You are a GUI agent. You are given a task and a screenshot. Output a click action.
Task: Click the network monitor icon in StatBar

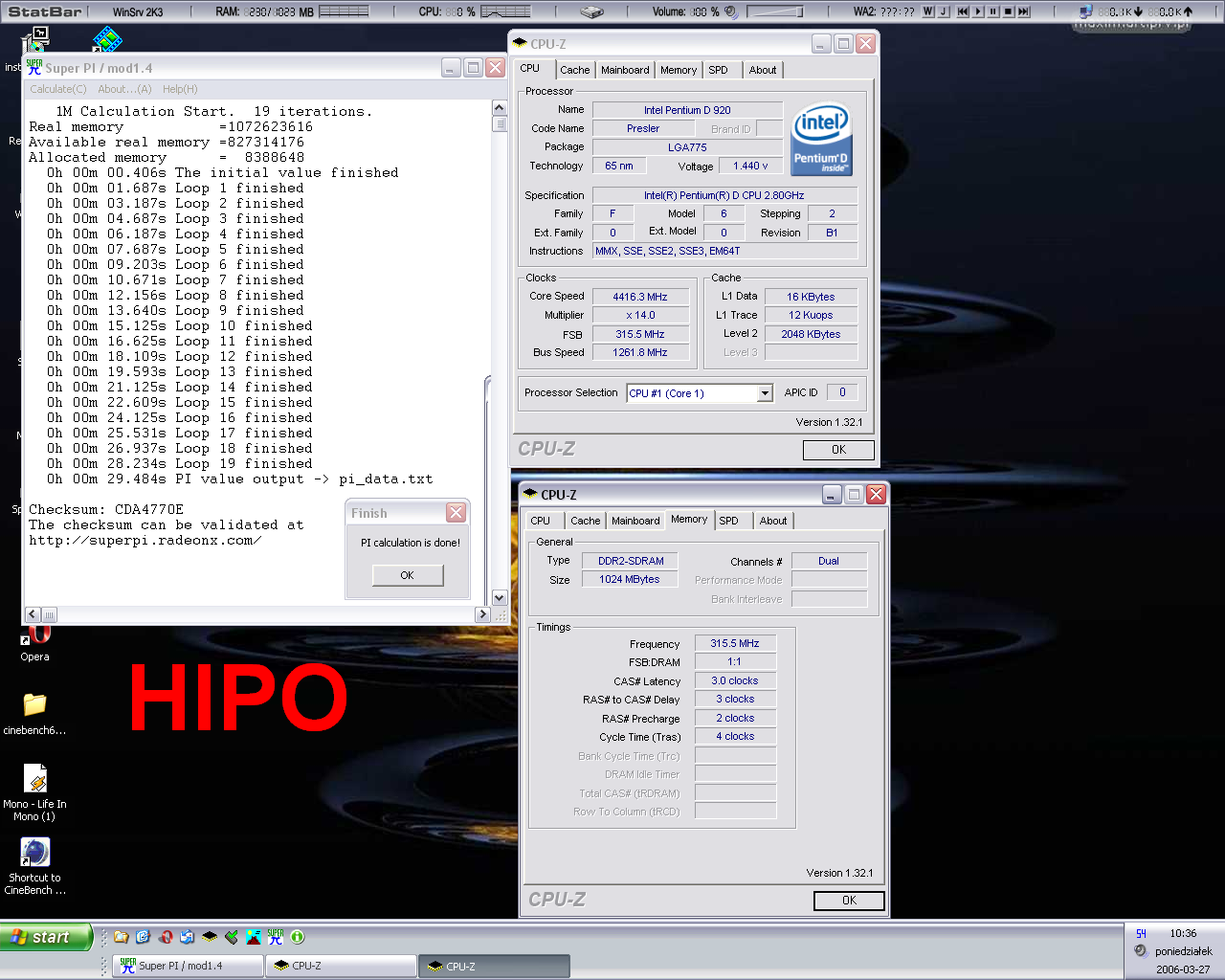(x=1085, y=11)
